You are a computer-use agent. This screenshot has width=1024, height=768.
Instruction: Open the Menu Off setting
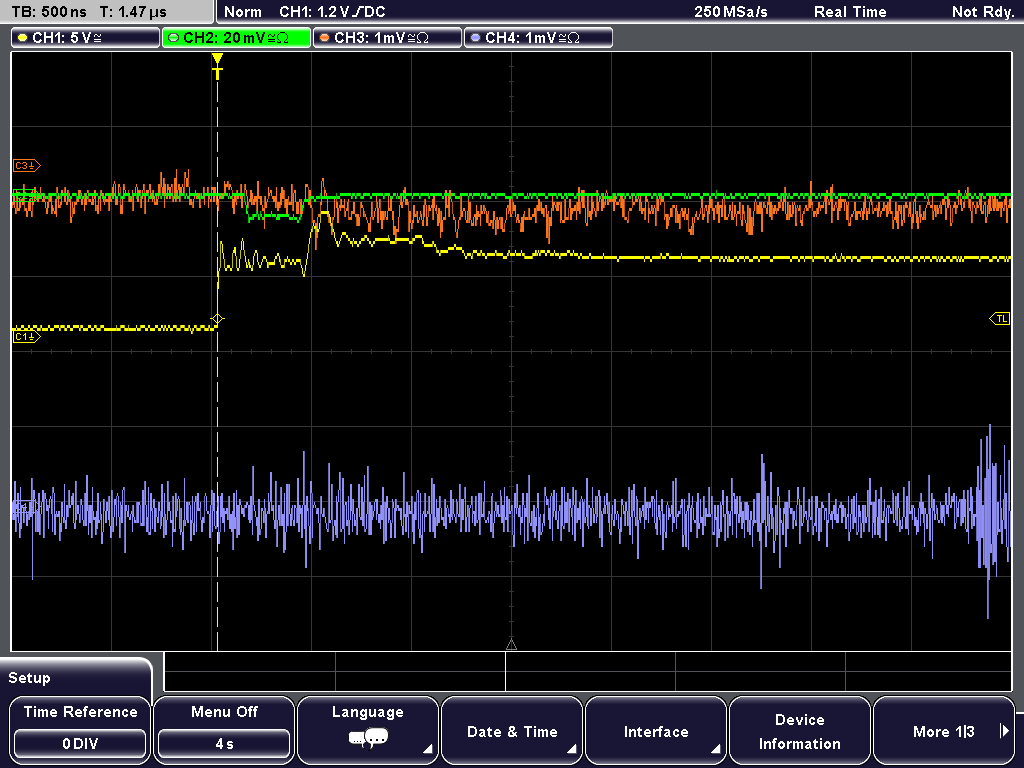(x=224, y=730)
